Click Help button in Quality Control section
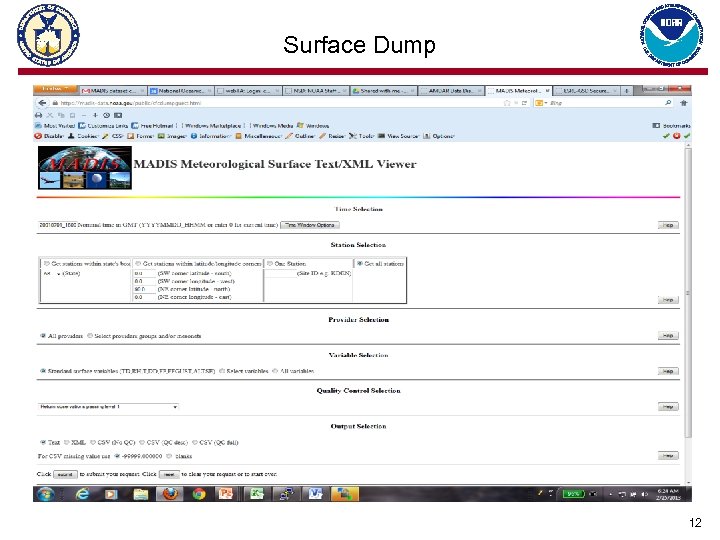This screenshot has width=720, height=540. [668, 407]
